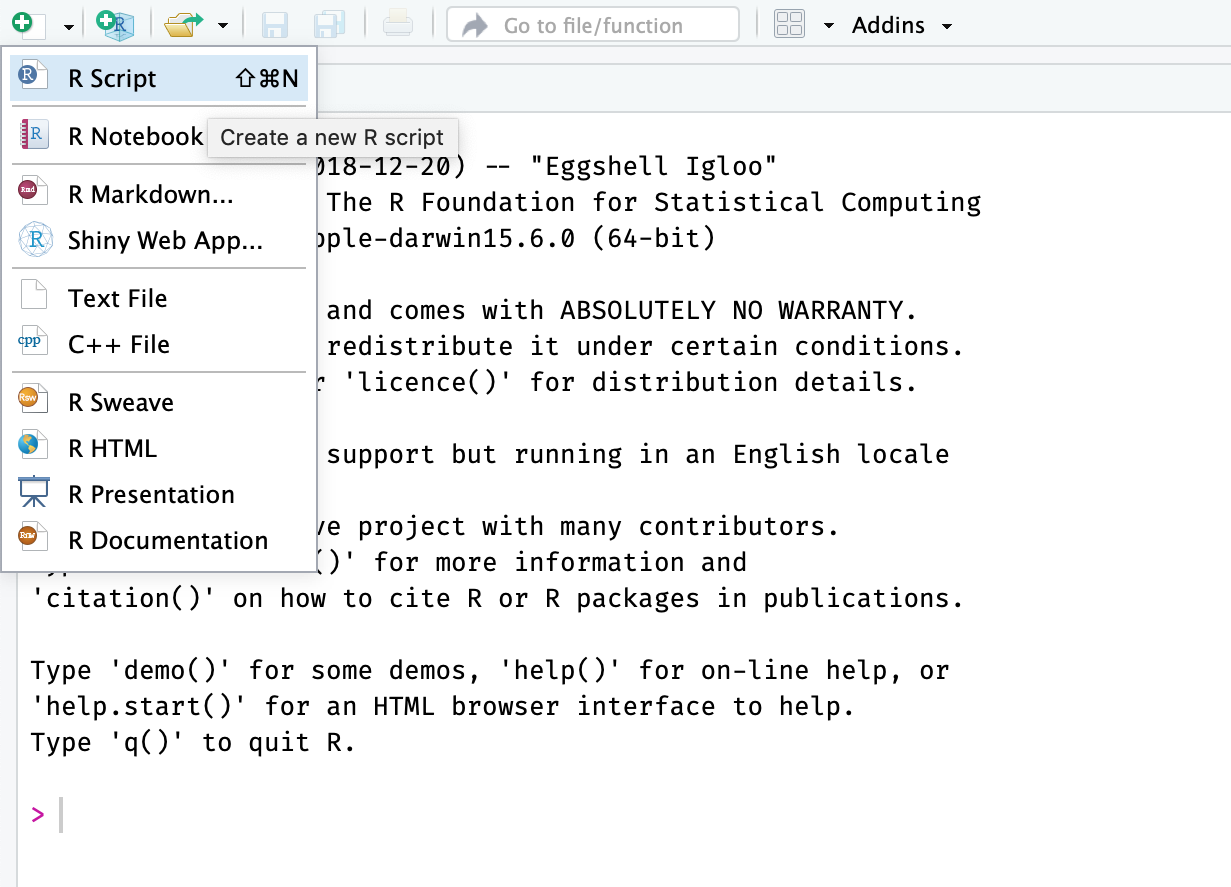Choose Shiny Web App... menu item
Viewport: 1231px width, 887px height.
tap(160, 240)
